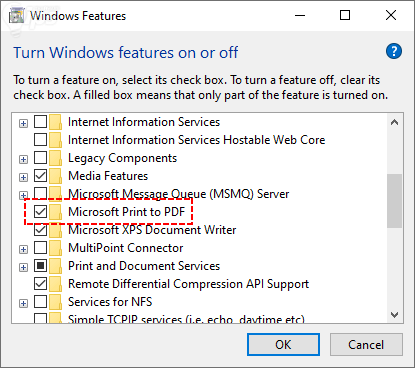
Task: Click folder icon beside Services for NFS
Action: point(55,302)
